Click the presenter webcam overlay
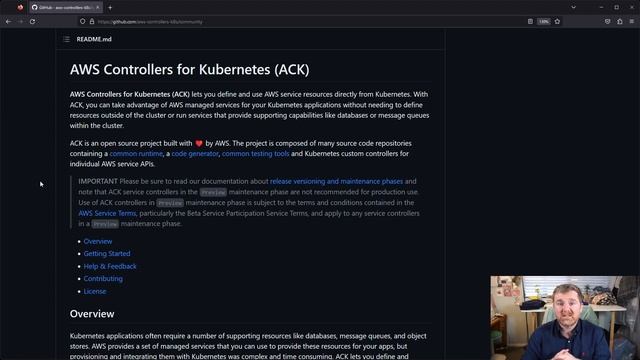This screenshot has width=640, height=360. pos(565,318)
